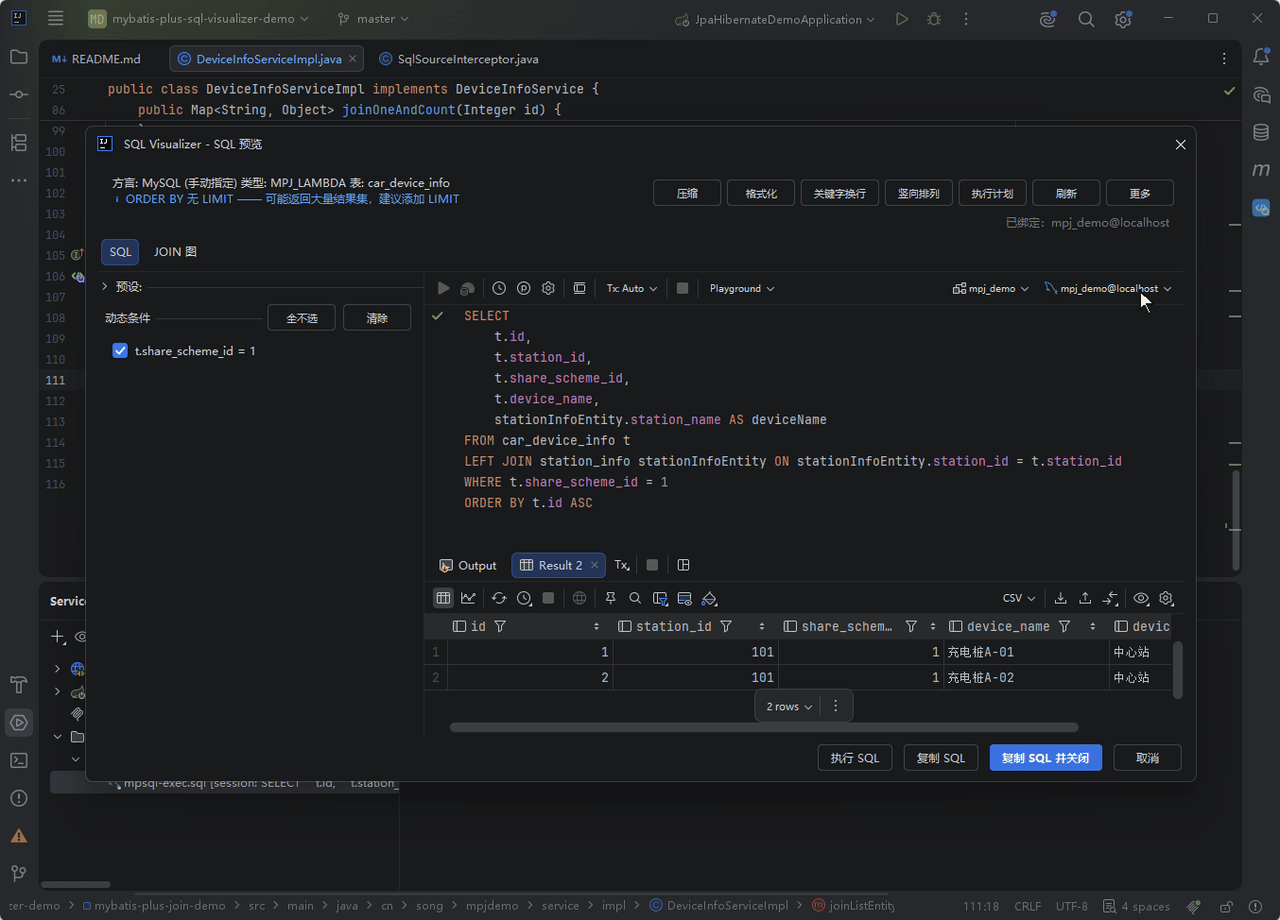Open notifications bell in right sidebar
The height and width of the screenshot is (920, 1280).
pos(1261,57)
